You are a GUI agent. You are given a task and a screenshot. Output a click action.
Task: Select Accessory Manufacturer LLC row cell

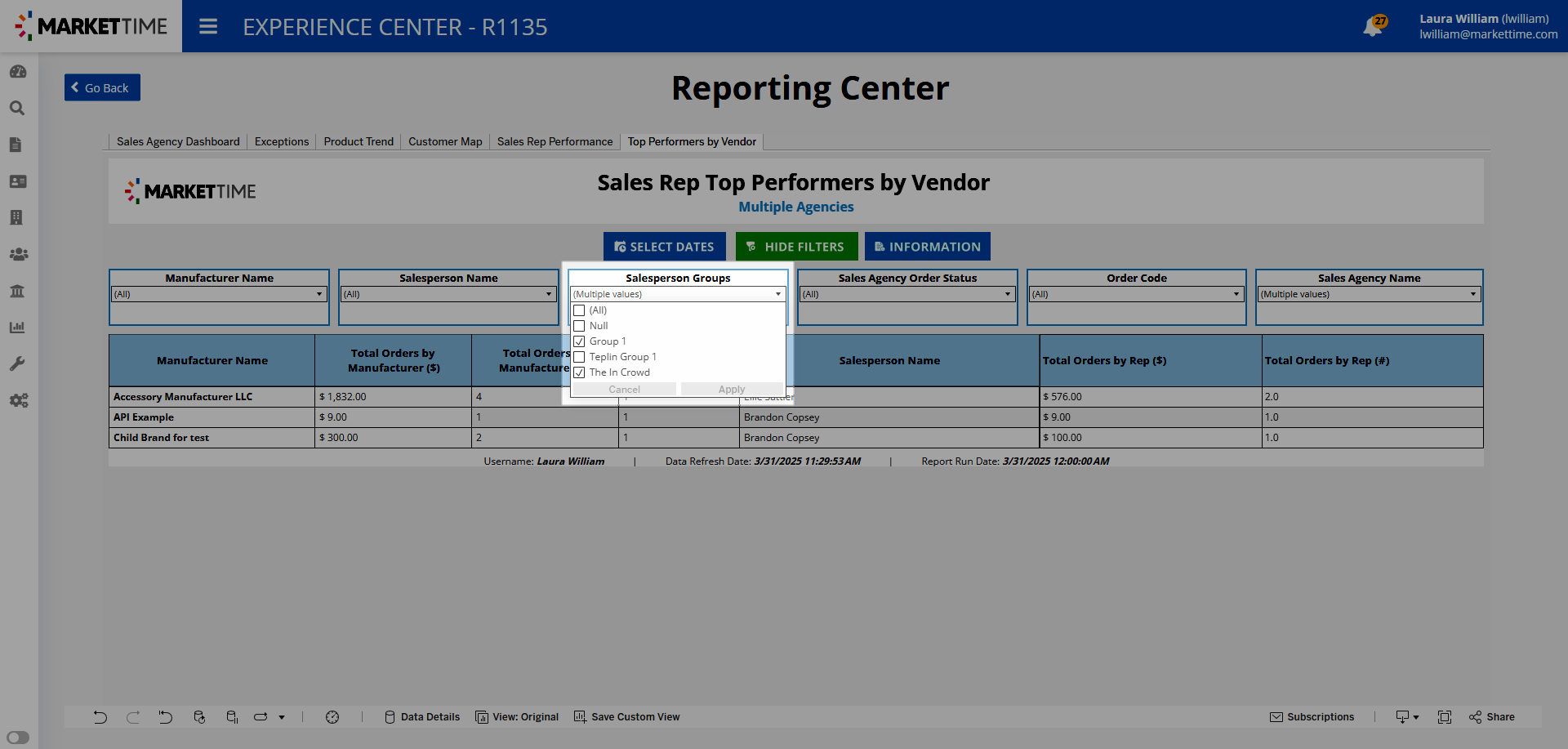pos(212,397)
